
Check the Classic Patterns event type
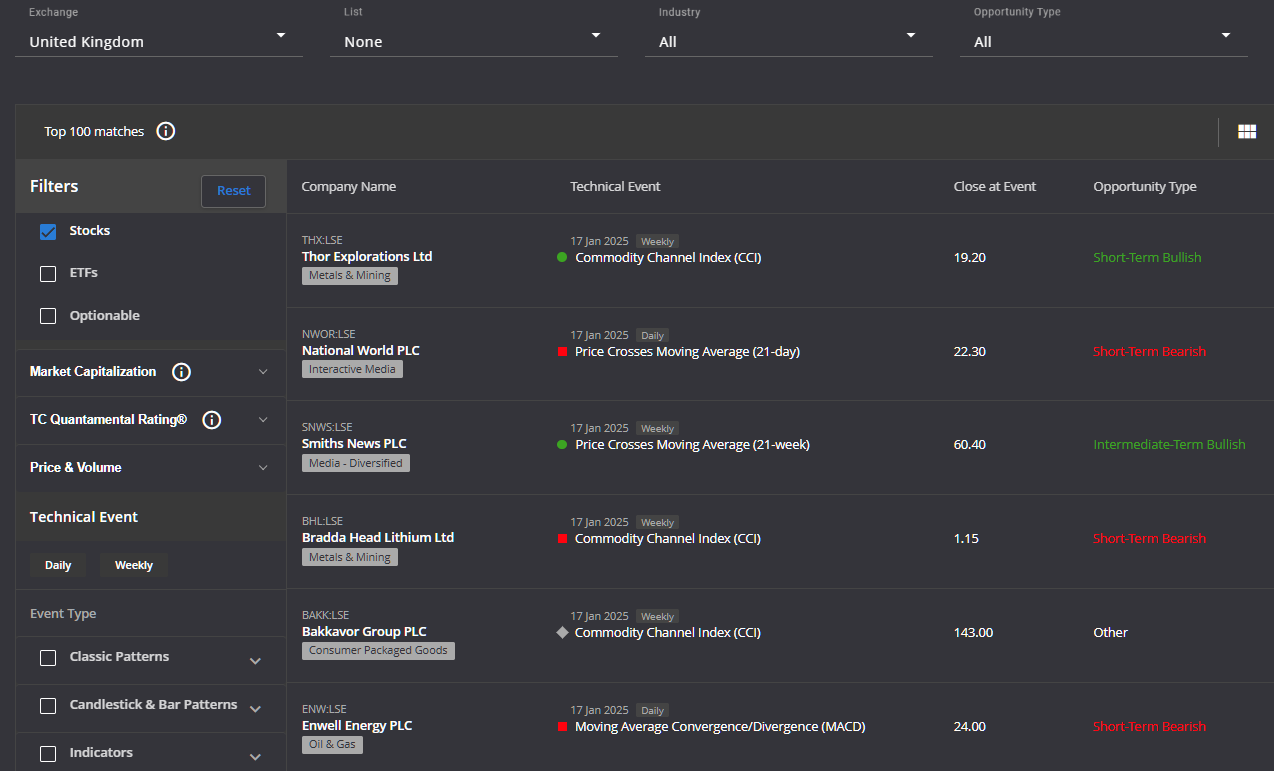click(x=48, y=658)
